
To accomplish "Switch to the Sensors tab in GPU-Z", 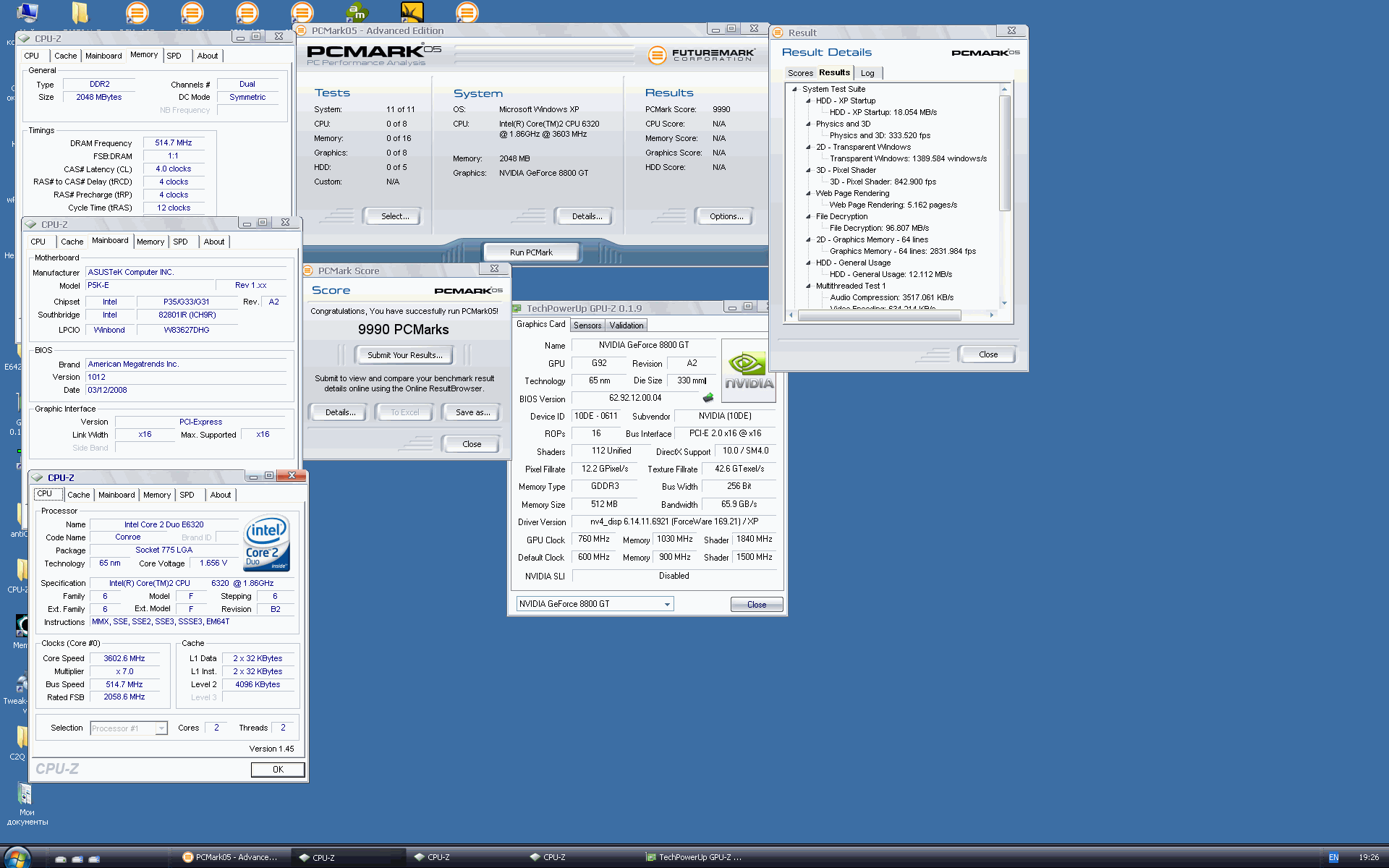I will [587, 325].
